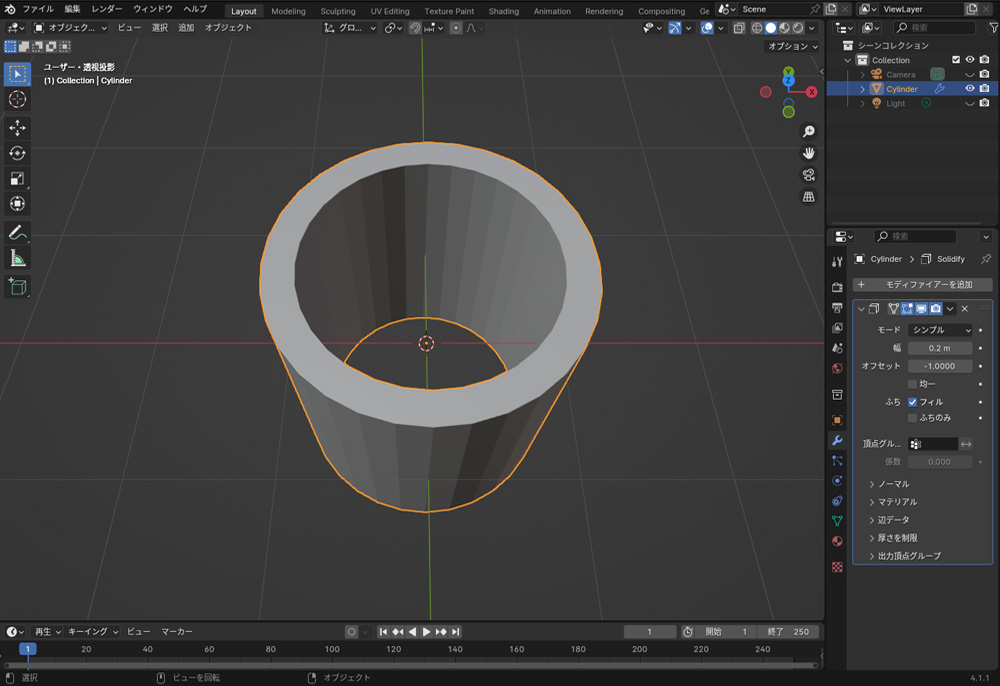Expand the 厚さを制限 panel
The height and width of the screenshot is (686, 1000).
(x=897, y=538)
